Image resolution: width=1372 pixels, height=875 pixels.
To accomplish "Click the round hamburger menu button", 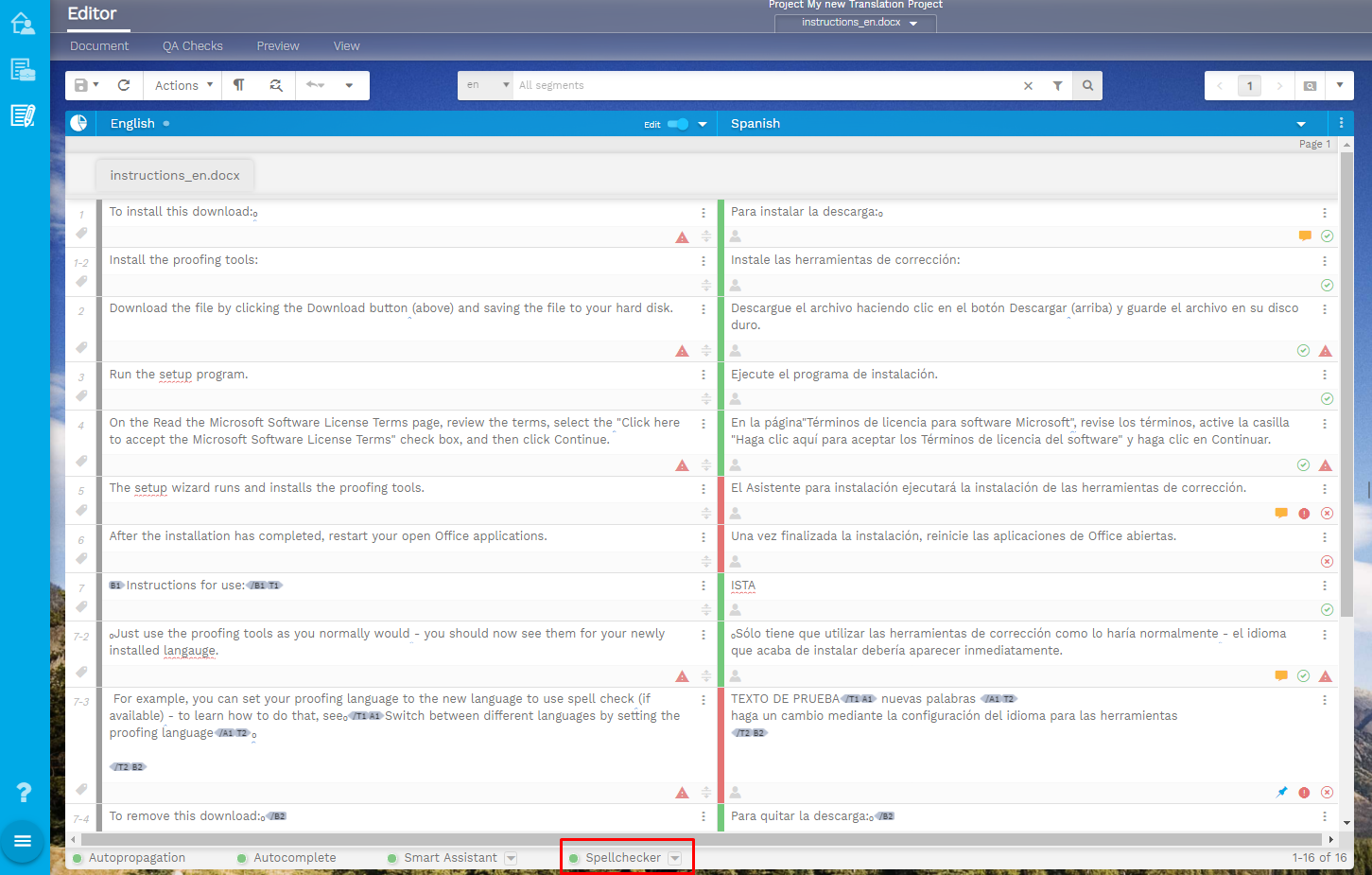I will coord(23,841).
